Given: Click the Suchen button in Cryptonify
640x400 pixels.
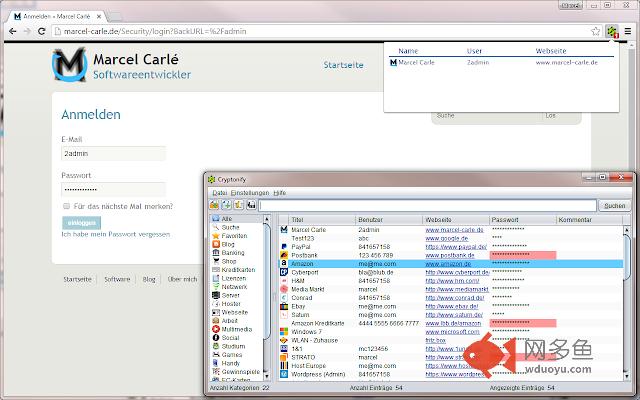Looking at the screenshot, I should pos(614,206).
